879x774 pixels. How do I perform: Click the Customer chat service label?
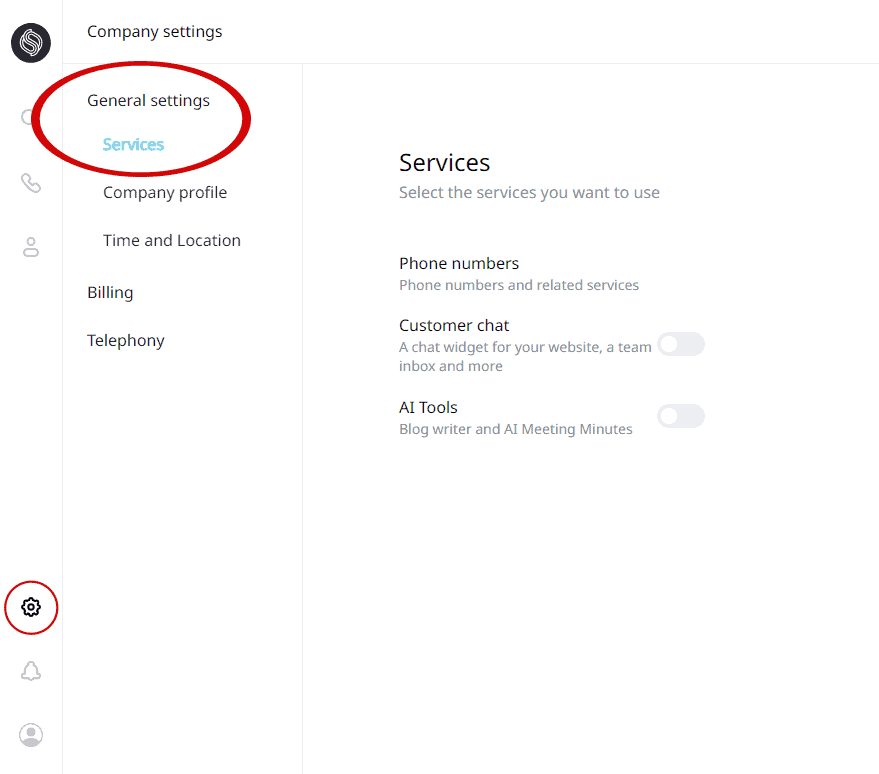click(454, 325)
